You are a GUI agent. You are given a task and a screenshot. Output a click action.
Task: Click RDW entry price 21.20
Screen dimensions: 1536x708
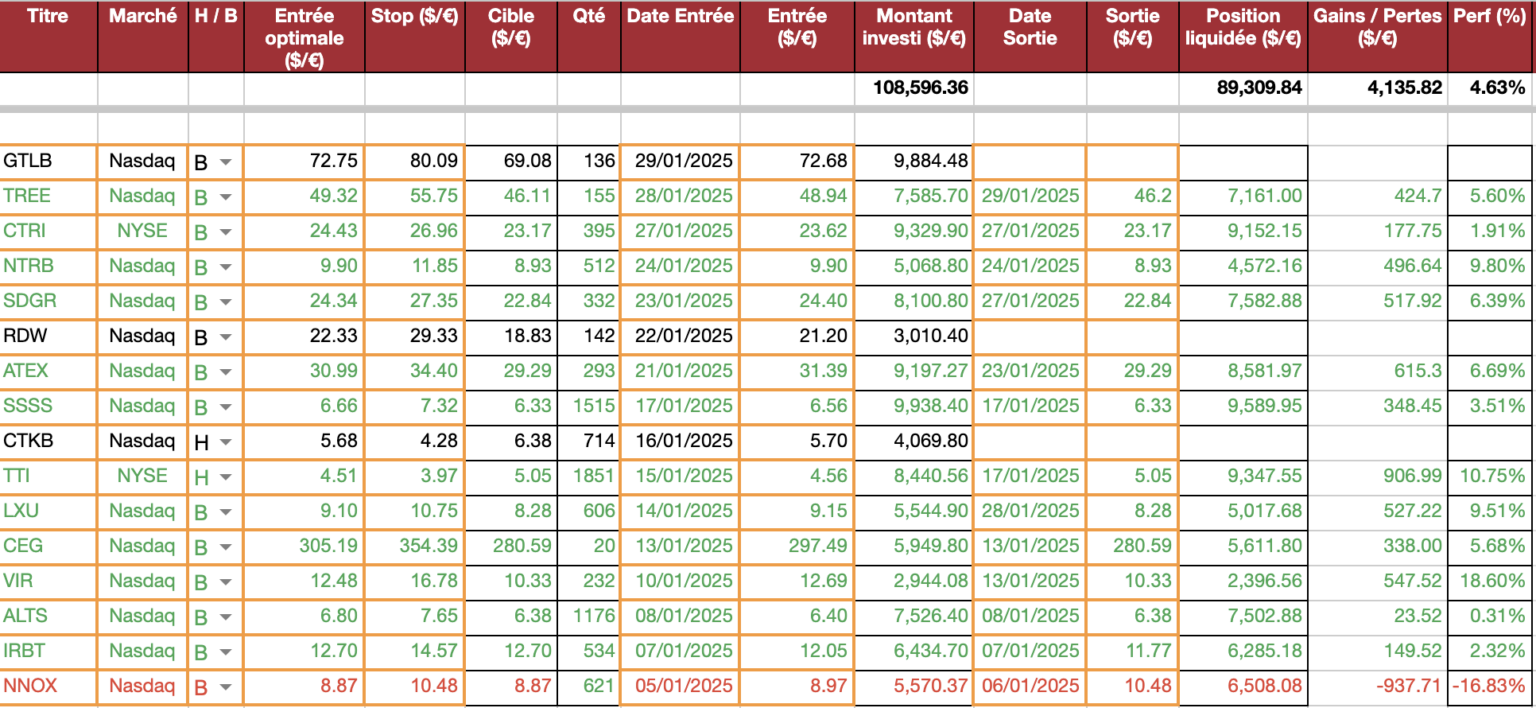[797, 336]
